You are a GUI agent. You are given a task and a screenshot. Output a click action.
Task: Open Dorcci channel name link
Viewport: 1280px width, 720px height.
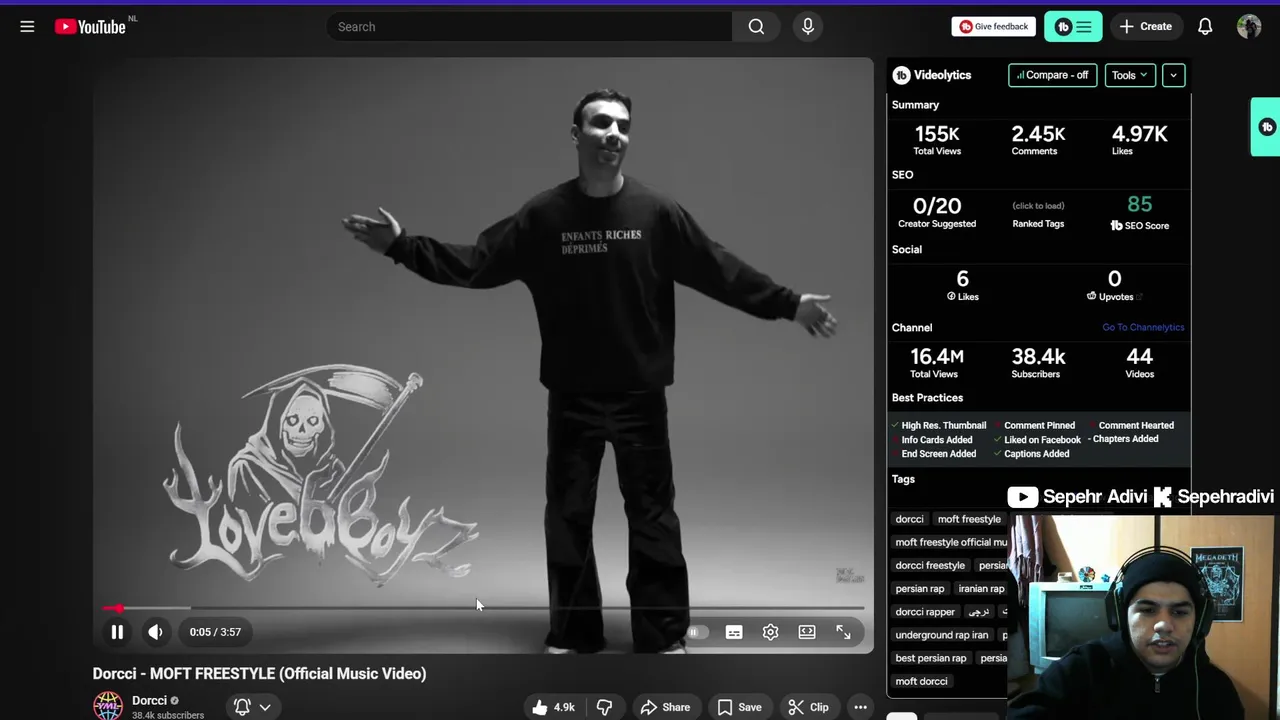coord(149,700)
